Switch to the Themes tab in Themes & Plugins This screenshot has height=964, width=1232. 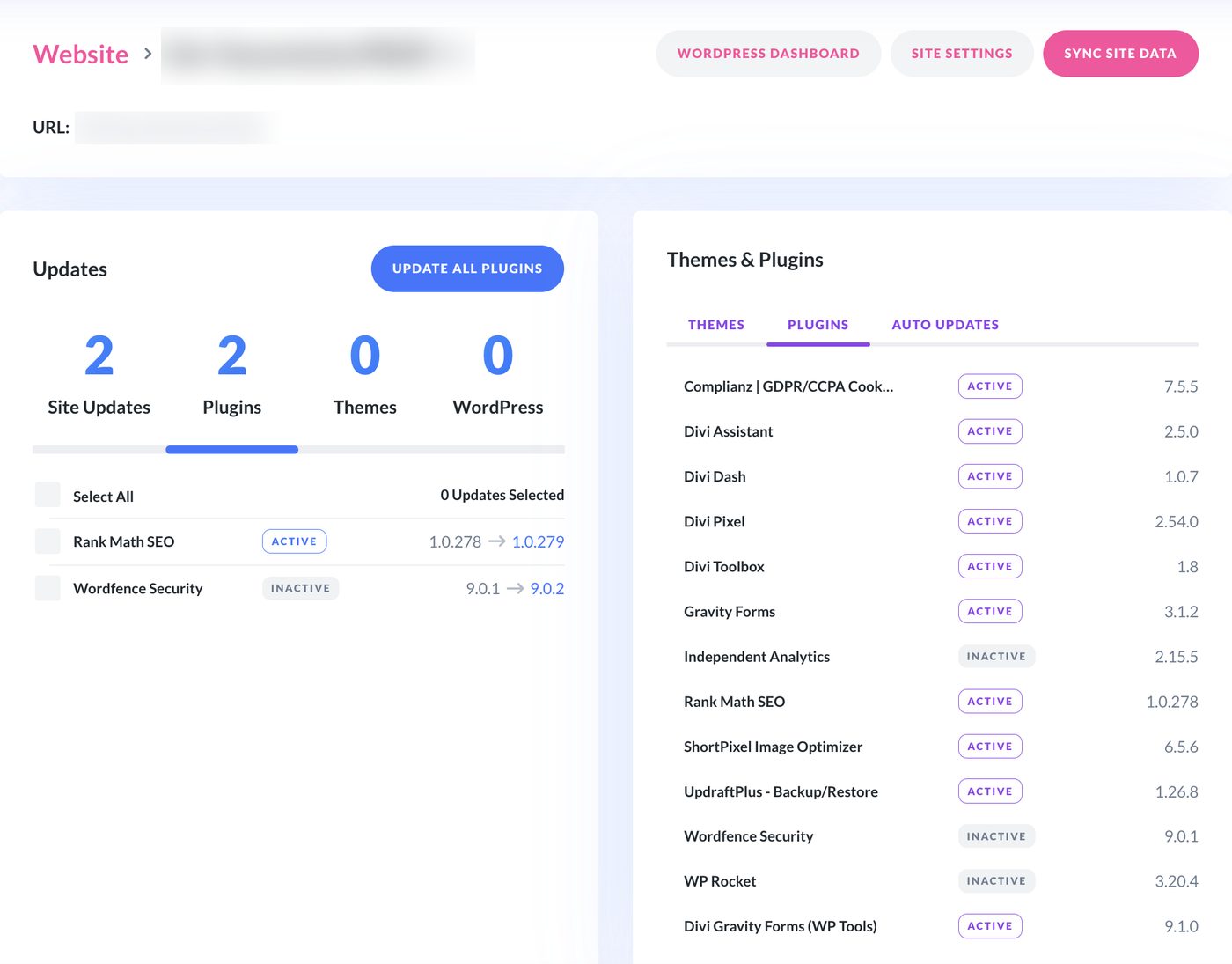coord(716,325)
